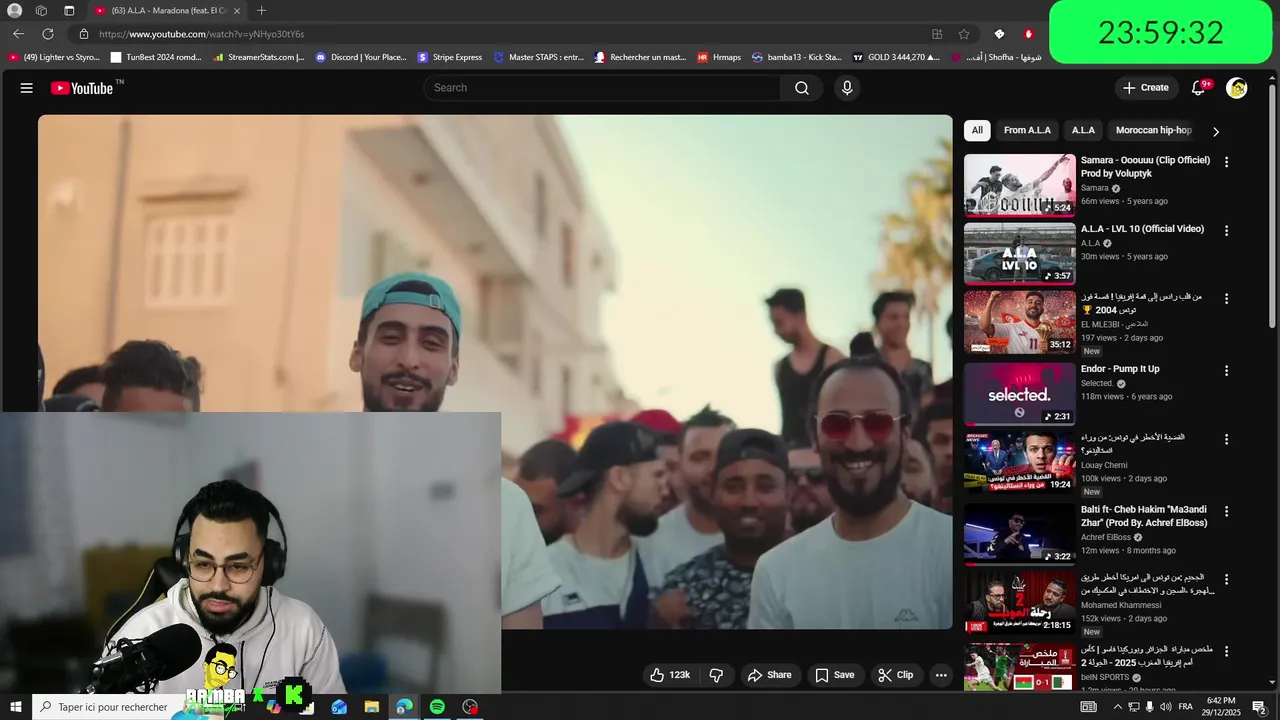Open YouTube notifications bell

click(x=1198, y=88)
